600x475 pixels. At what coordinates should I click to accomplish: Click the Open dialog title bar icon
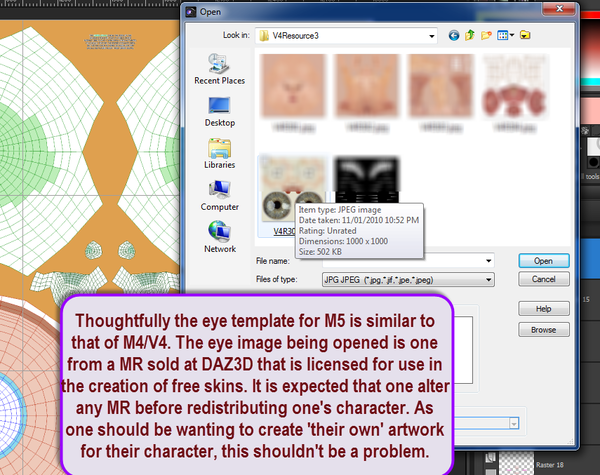pyautogui.click(x=191, y=12)
